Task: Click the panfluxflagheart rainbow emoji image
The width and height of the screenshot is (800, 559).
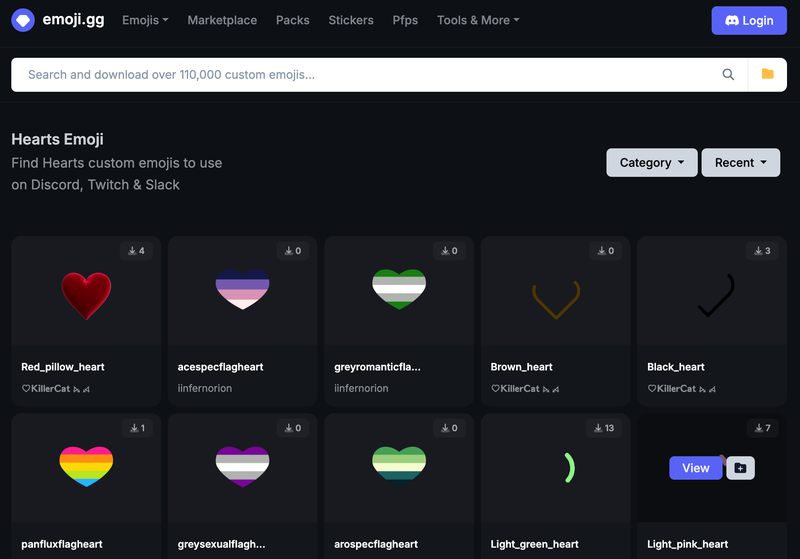Action: point(86,466)
